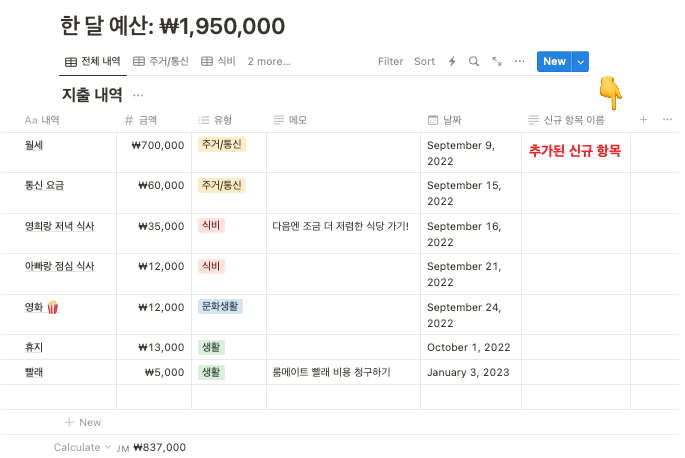Click the expand full page arrows icon
The height and width of the screenshot is (458, 685).
[497, 62]
